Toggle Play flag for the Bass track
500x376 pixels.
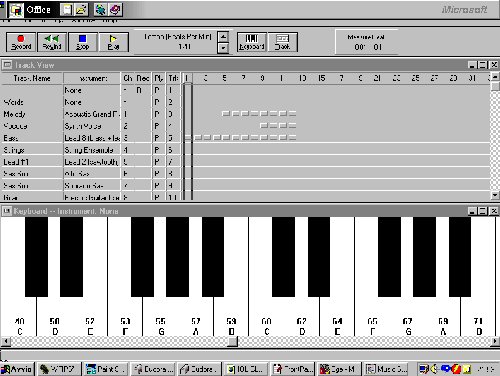[x=157, y=138]
